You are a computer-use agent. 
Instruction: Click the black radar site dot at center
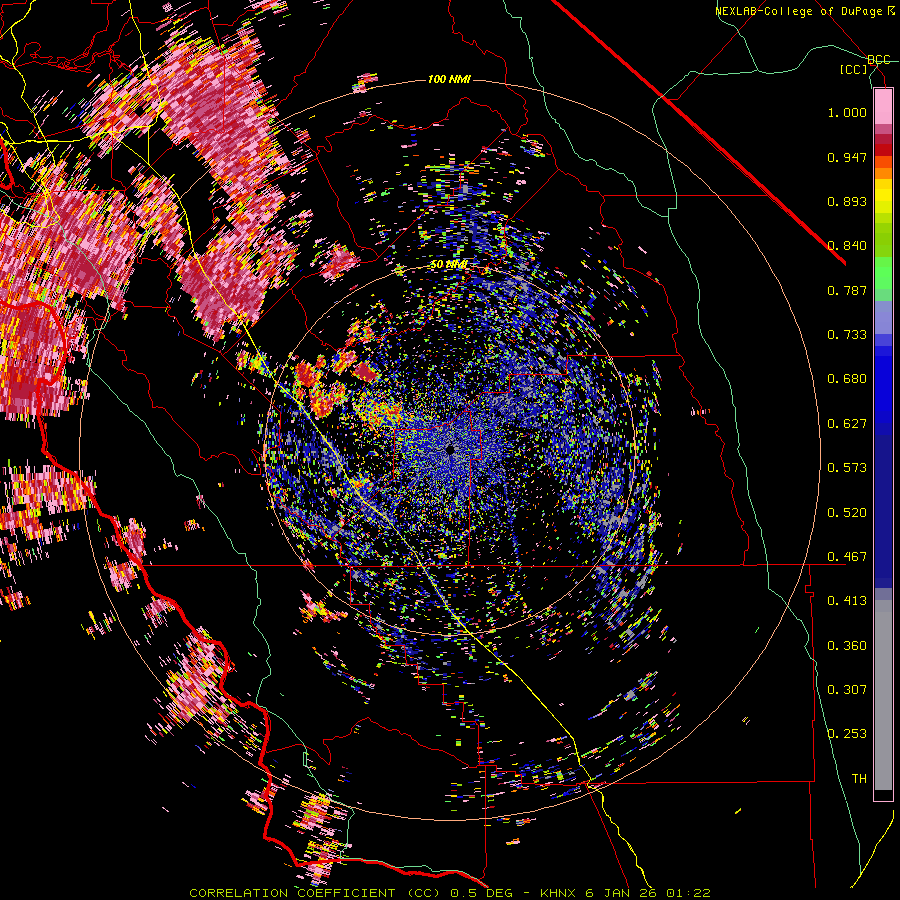(451, 451)
